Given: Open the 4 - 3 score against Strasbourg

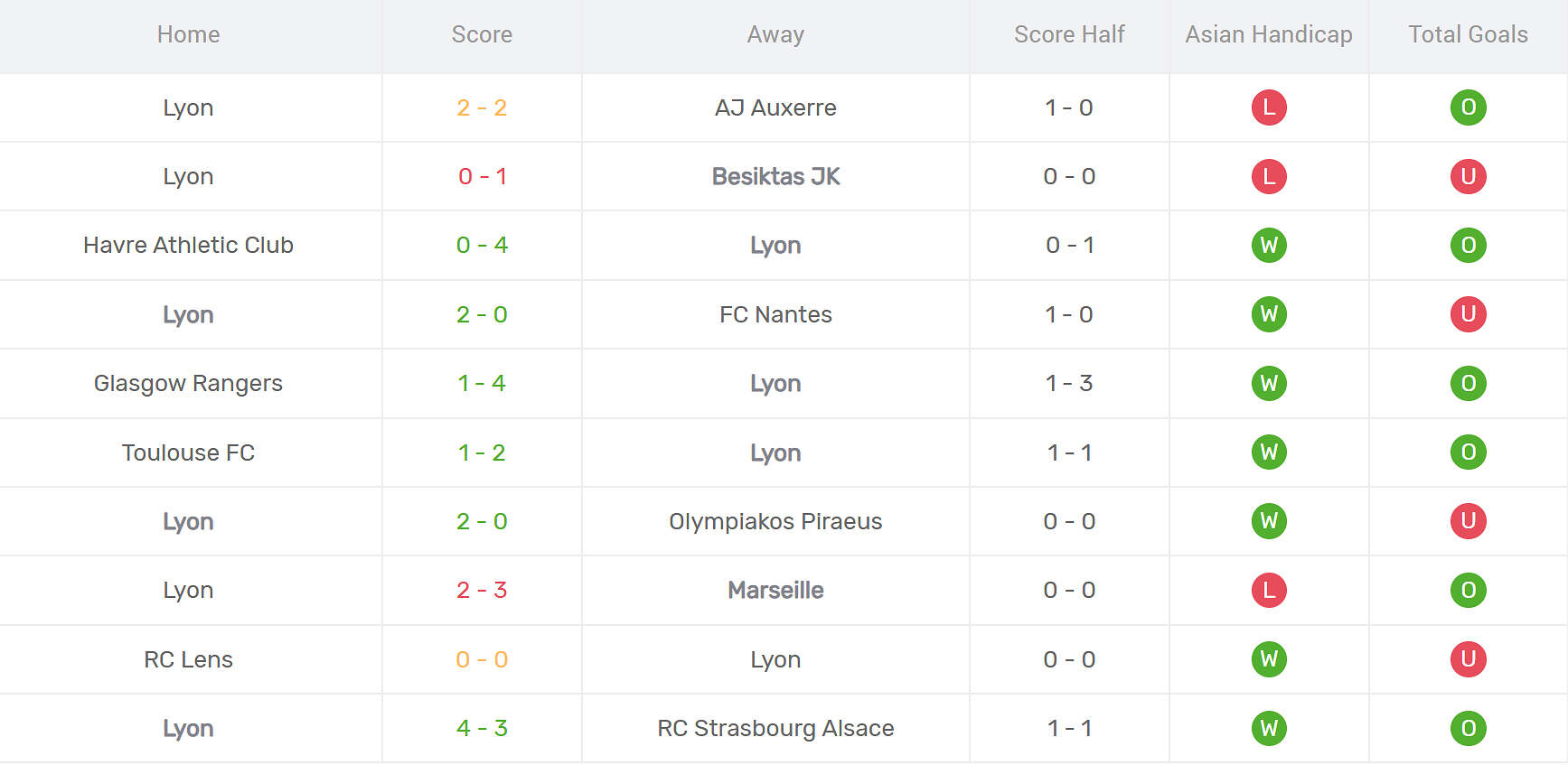Looking at the screenshot, I should click(x=482, y=728).
